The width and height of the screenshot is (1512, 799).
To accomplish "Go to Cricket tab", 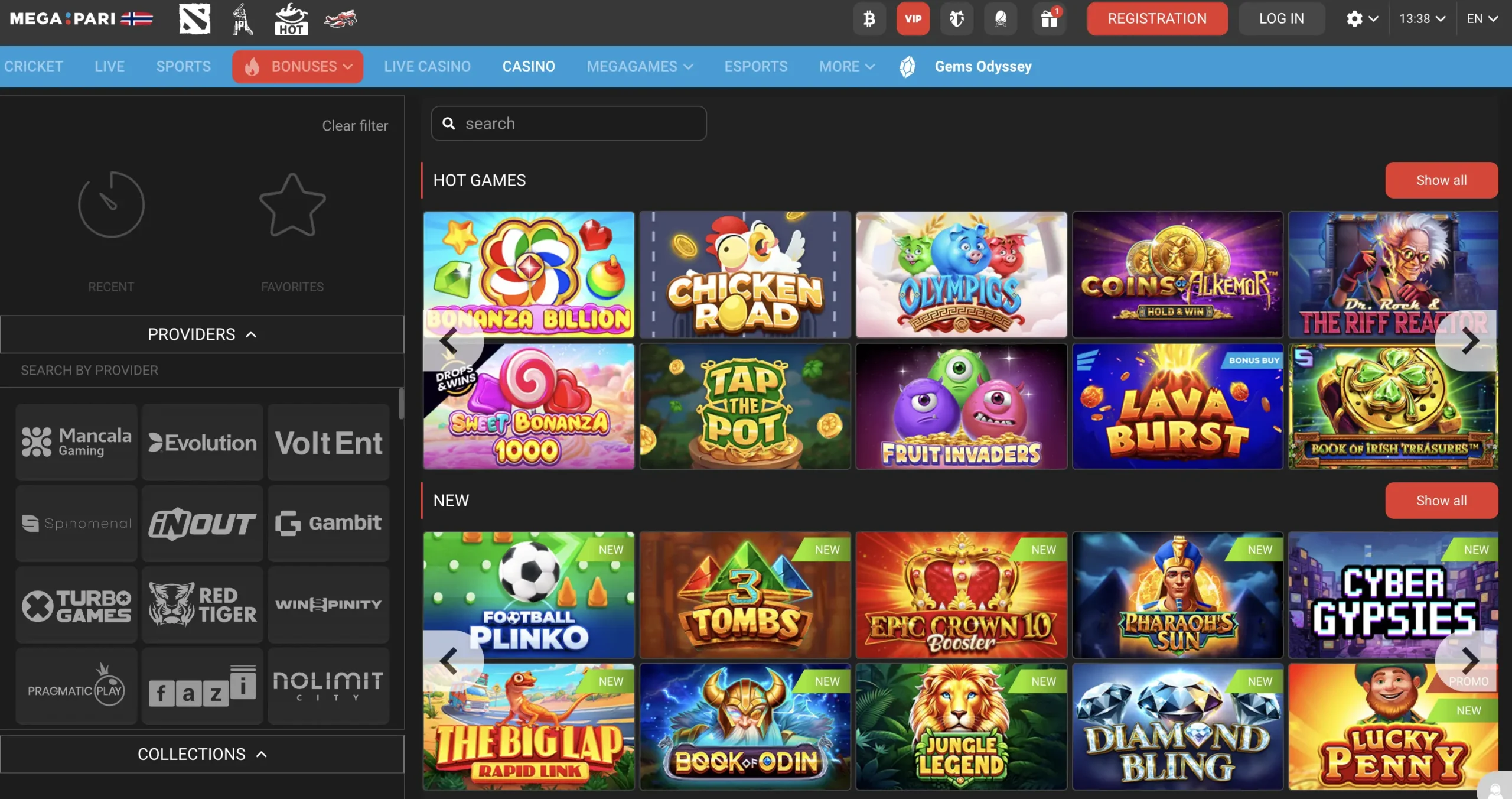I will coord(34,67).
